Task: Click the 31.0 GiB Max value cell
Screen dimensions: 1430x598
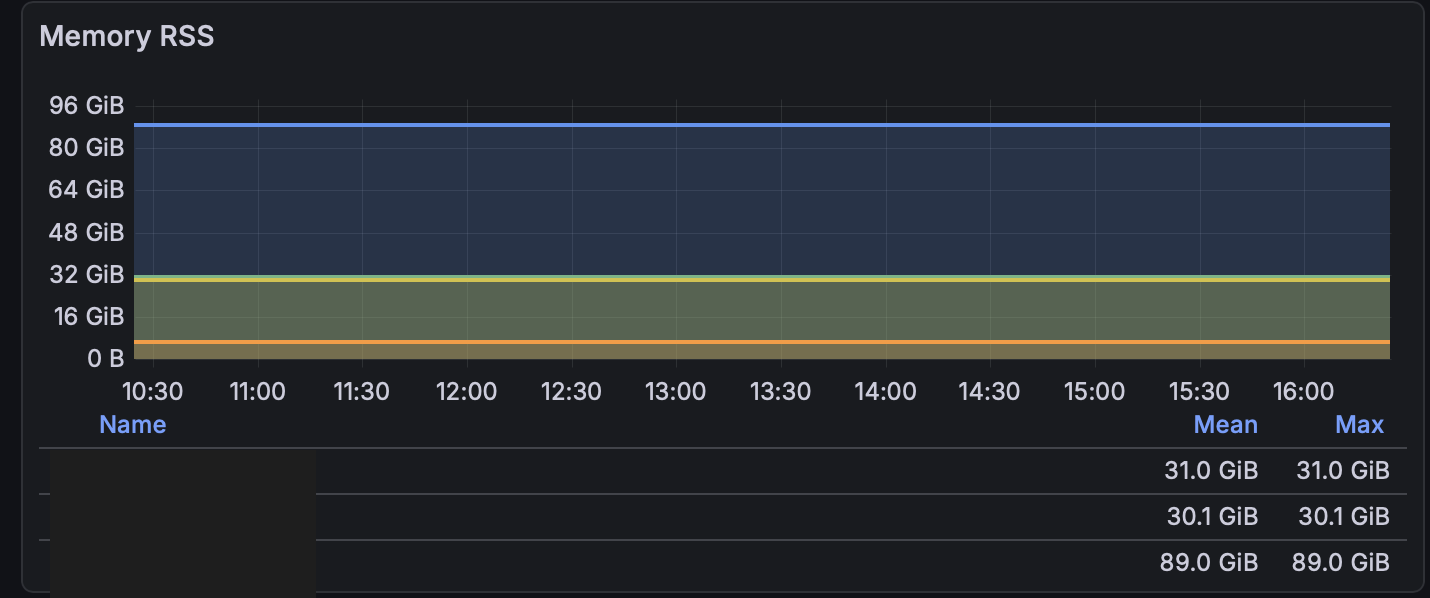Action: point(1343,470)
